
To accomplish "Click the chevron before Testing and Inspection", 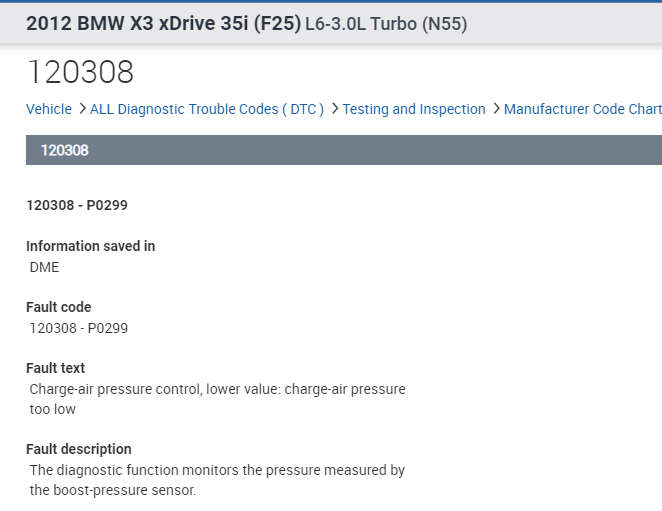I will point(334,109).
